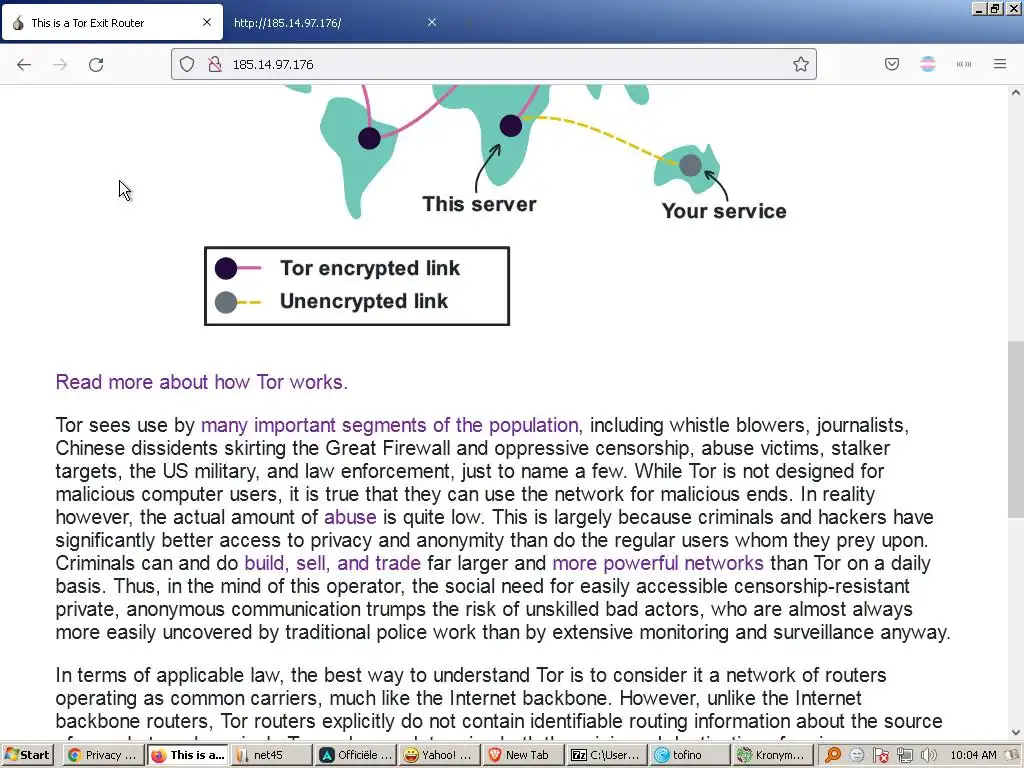Click the 'Unencrypted link' legend text
This screenshot has height=768, width=1024.
[364, 301]
